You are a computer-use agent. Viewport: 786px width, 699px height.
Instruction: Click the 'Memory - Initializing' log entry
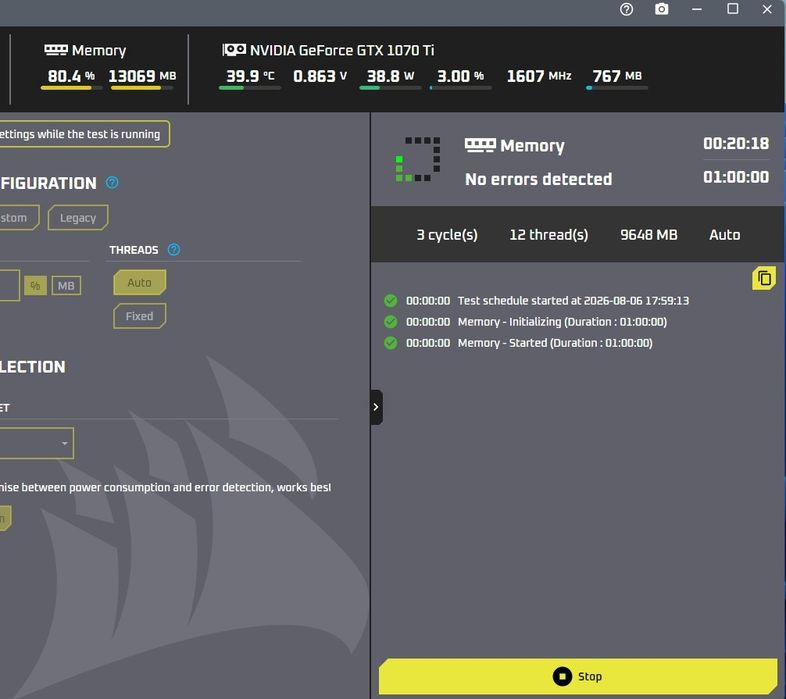click(x=562, y=321)
